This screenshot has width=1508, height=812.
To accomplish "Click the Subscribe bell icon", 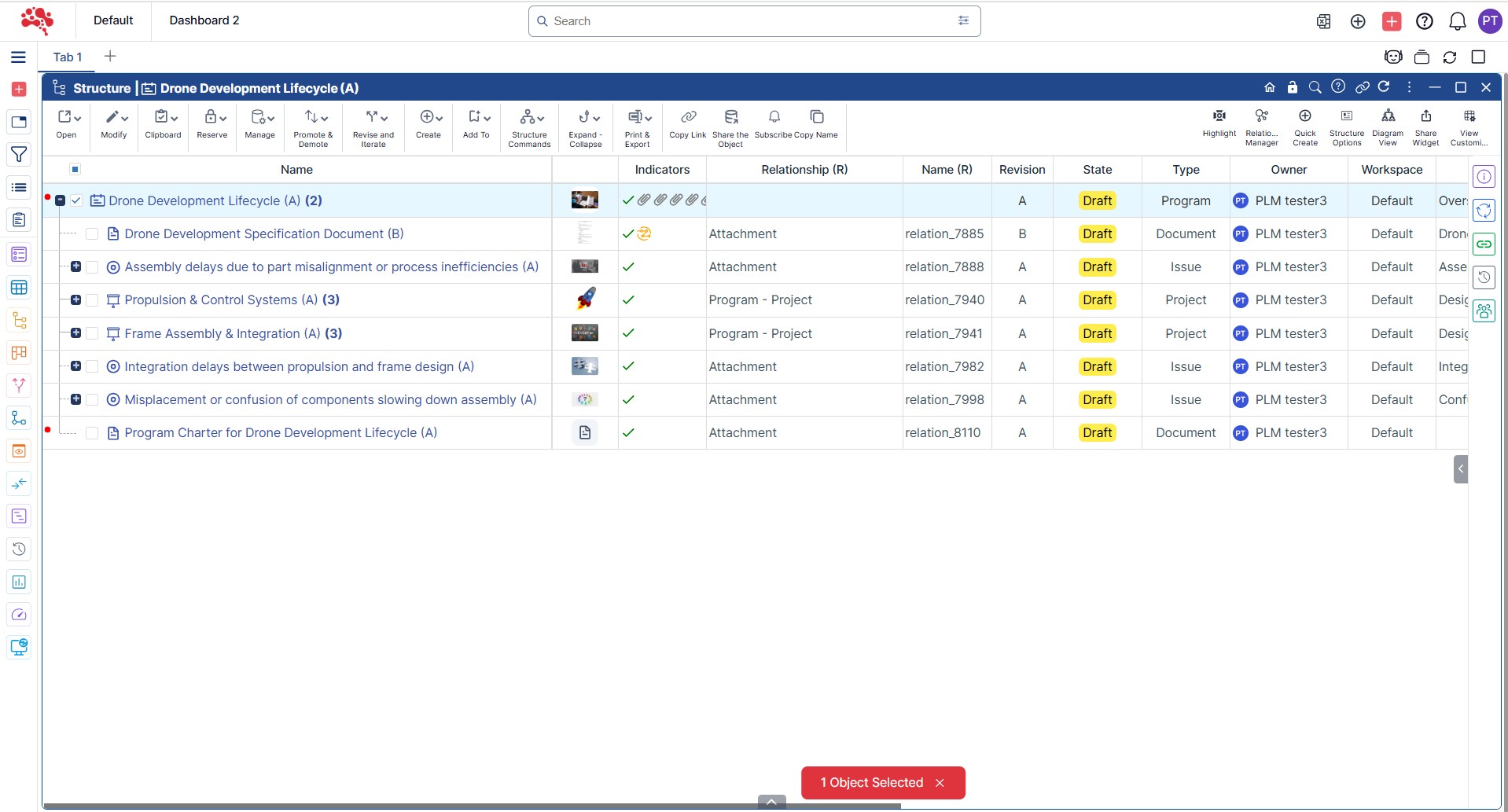I will point(774,117).
